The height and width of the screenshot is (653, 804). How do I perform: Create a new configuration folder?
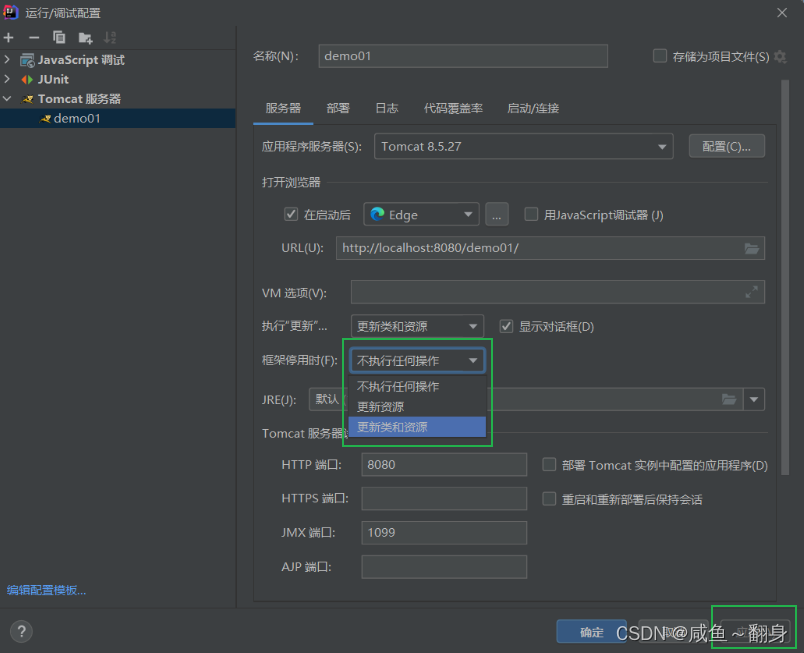tap(85, 37)
